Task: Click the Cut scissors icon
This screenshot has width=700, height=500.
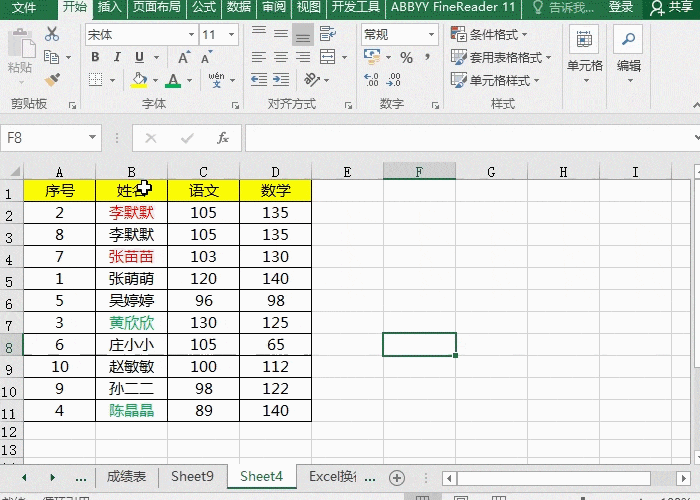Action: (x=52, y=34)
